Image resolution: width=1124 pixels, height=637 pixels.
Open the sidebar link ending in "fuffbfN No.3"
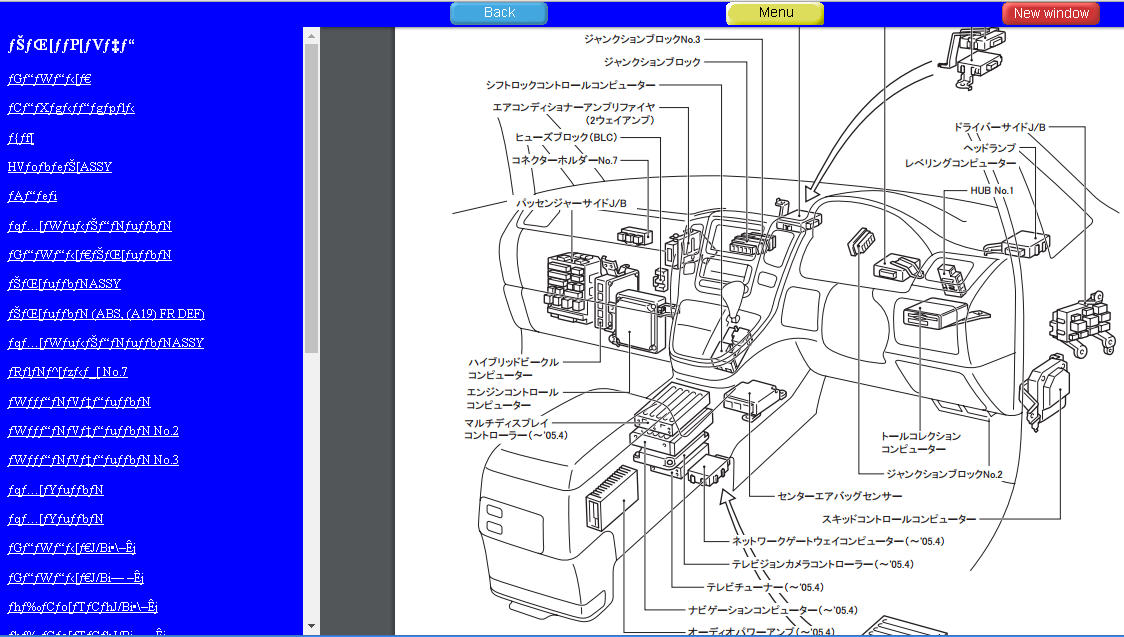93,460
